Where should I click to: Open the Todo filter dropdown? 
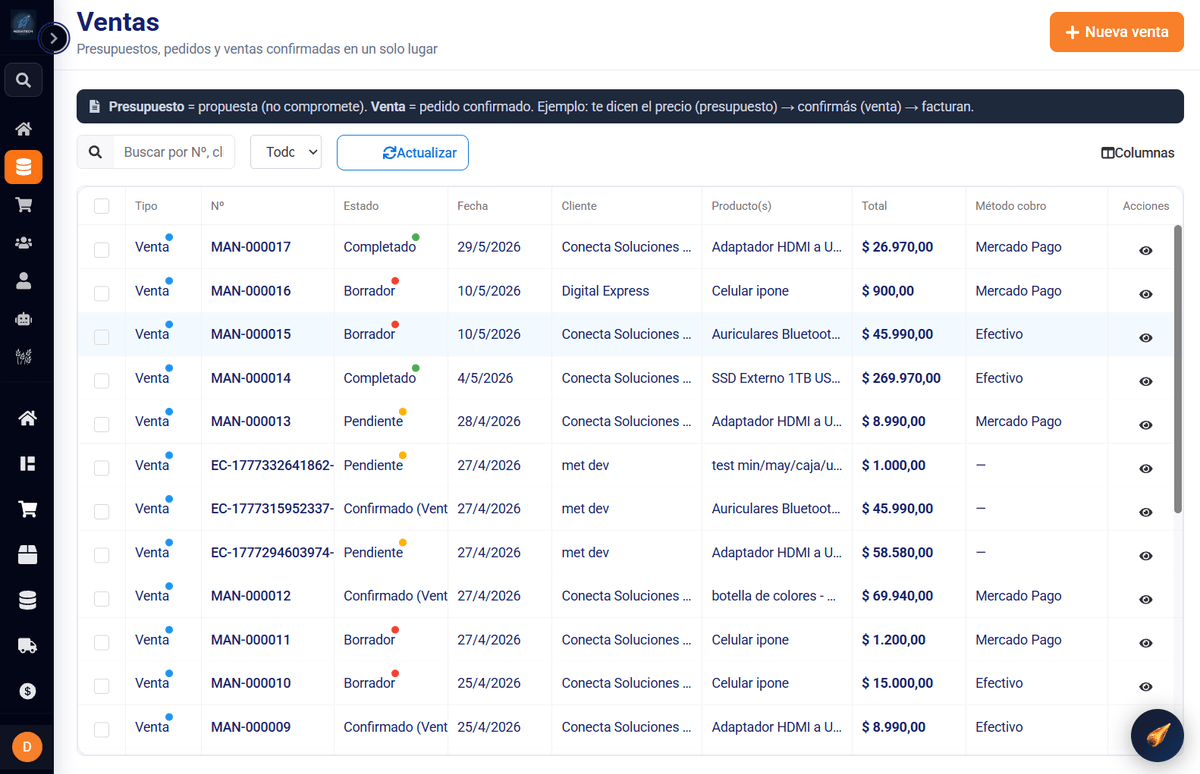tap(285, 152)
